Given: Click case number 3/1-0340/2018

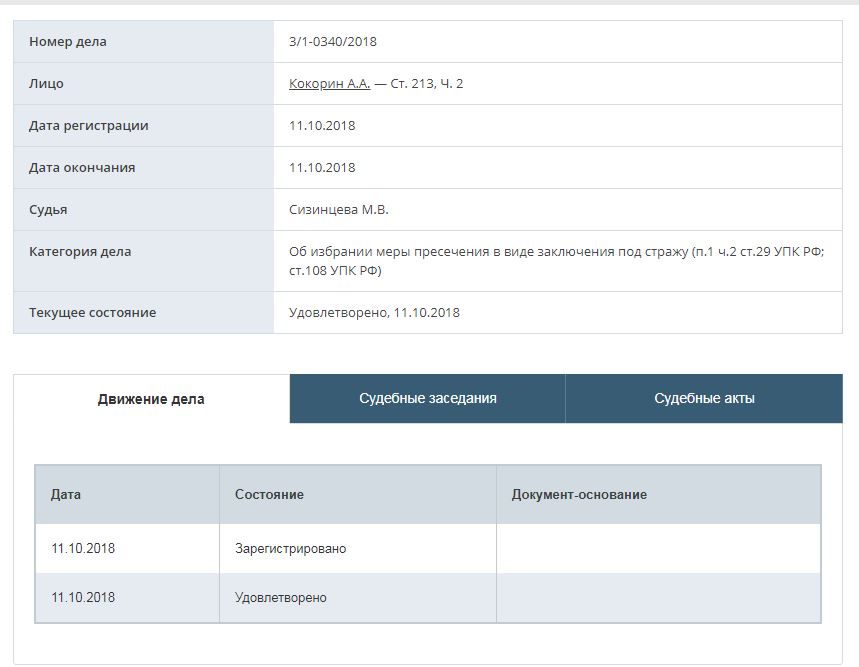Looking at the screenshot, I should pyautogui.click(x=332, y=42).
